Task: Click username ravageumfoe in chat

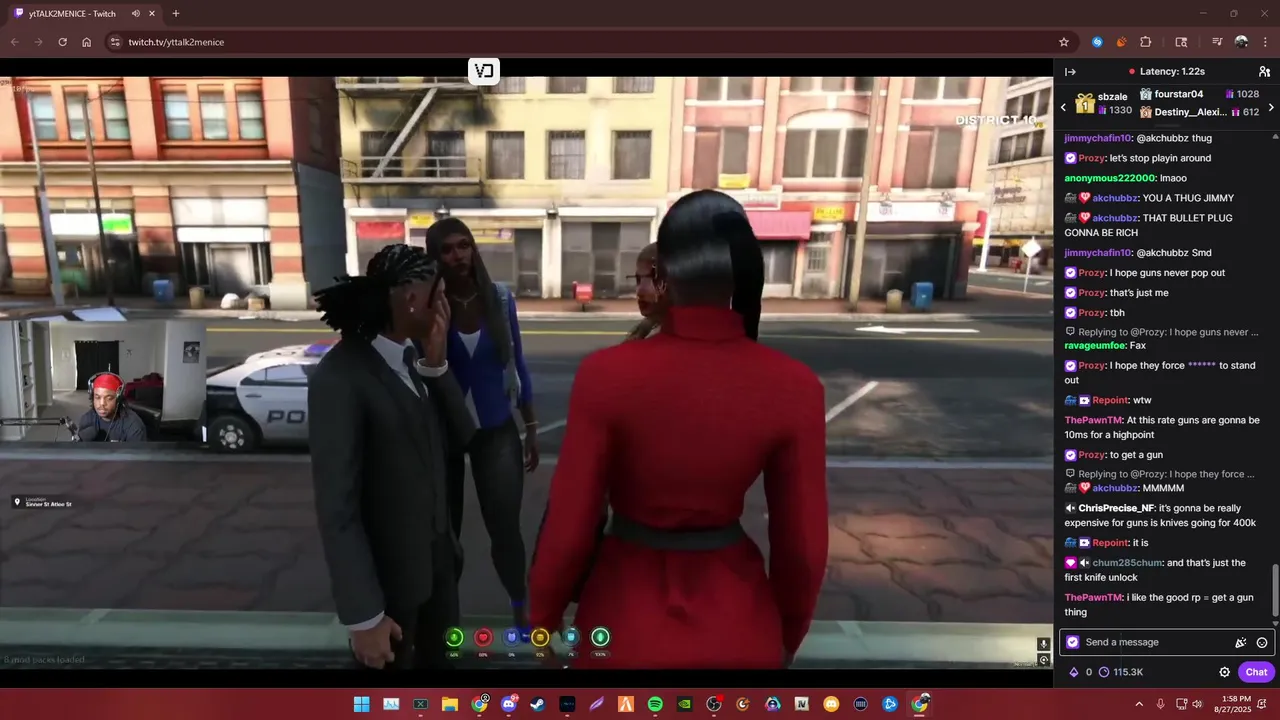Action: pos(1094,345)
